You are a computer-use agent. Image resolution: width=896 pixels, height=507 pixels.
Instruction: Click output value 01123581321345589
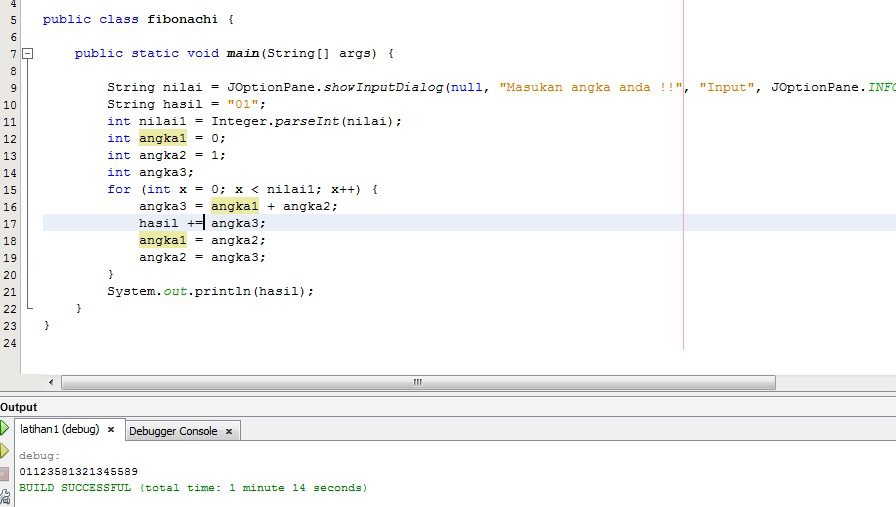[x=78, y=472]
